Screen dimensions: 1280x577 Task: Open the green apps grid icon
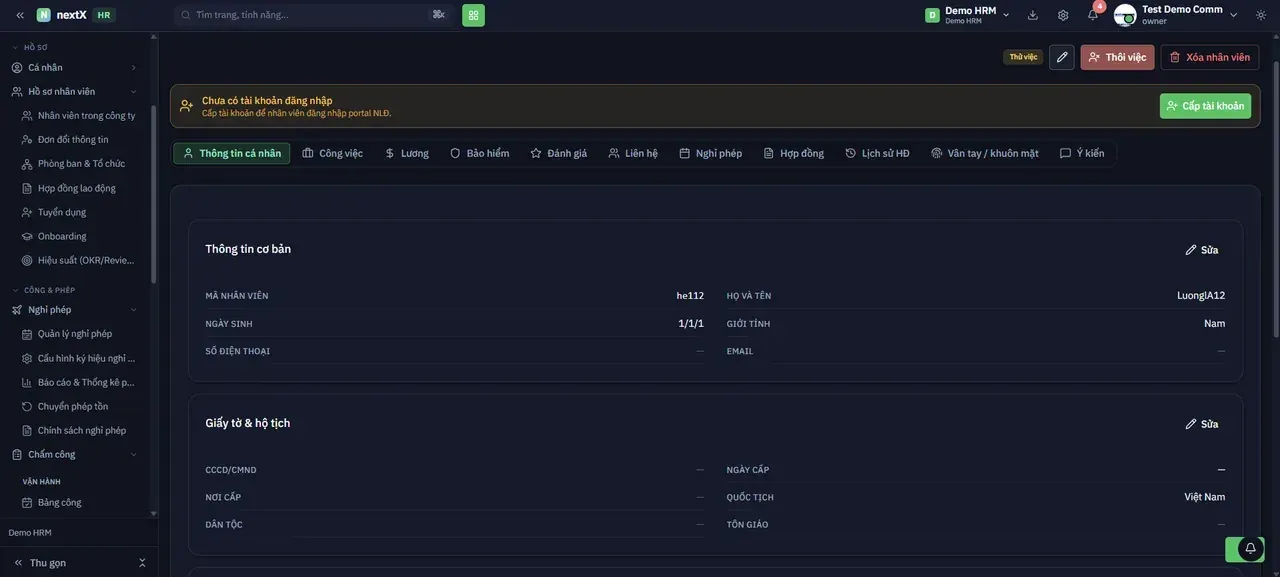473,15
